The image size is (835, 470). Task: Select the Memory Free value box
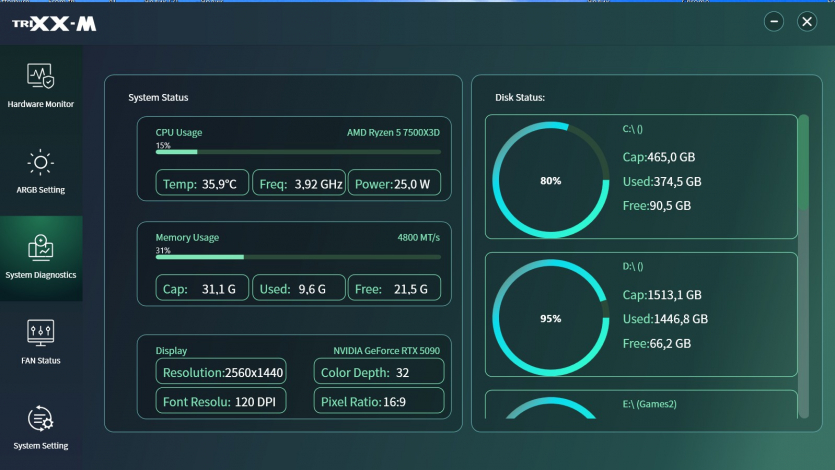point(394,289)
